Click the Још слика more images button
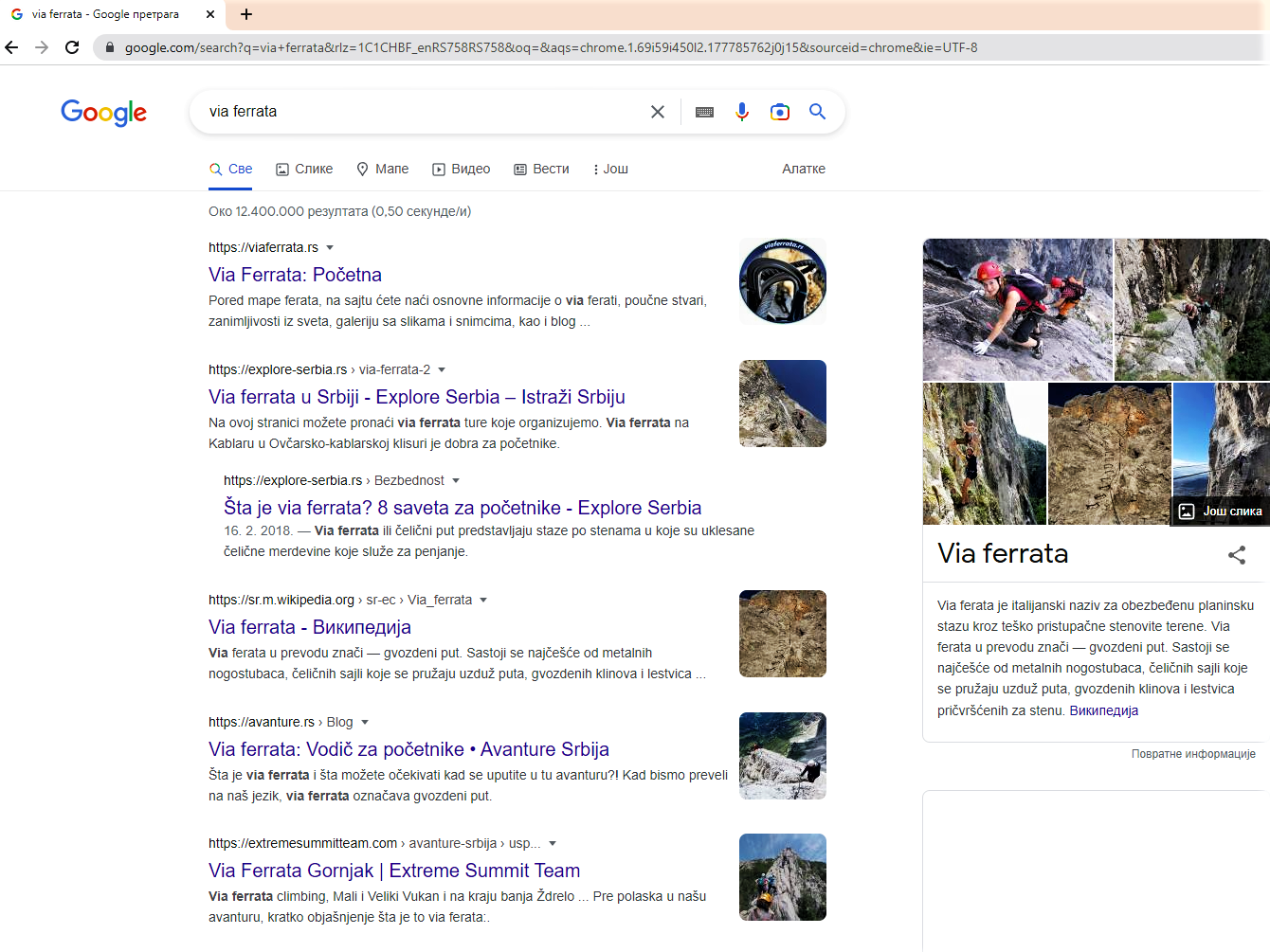The width and height of the screenshot is (1270, 952). 1221,512
